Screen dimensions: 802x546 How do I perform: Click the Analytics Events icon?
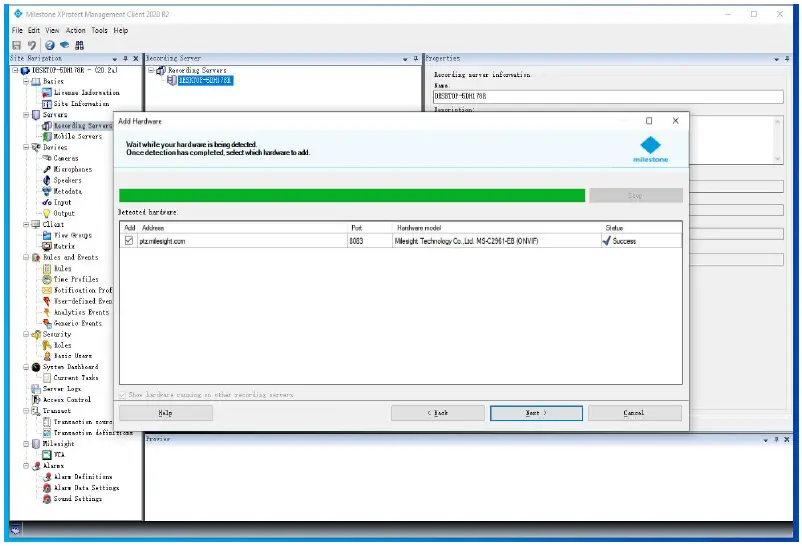[x=47, y=312]
